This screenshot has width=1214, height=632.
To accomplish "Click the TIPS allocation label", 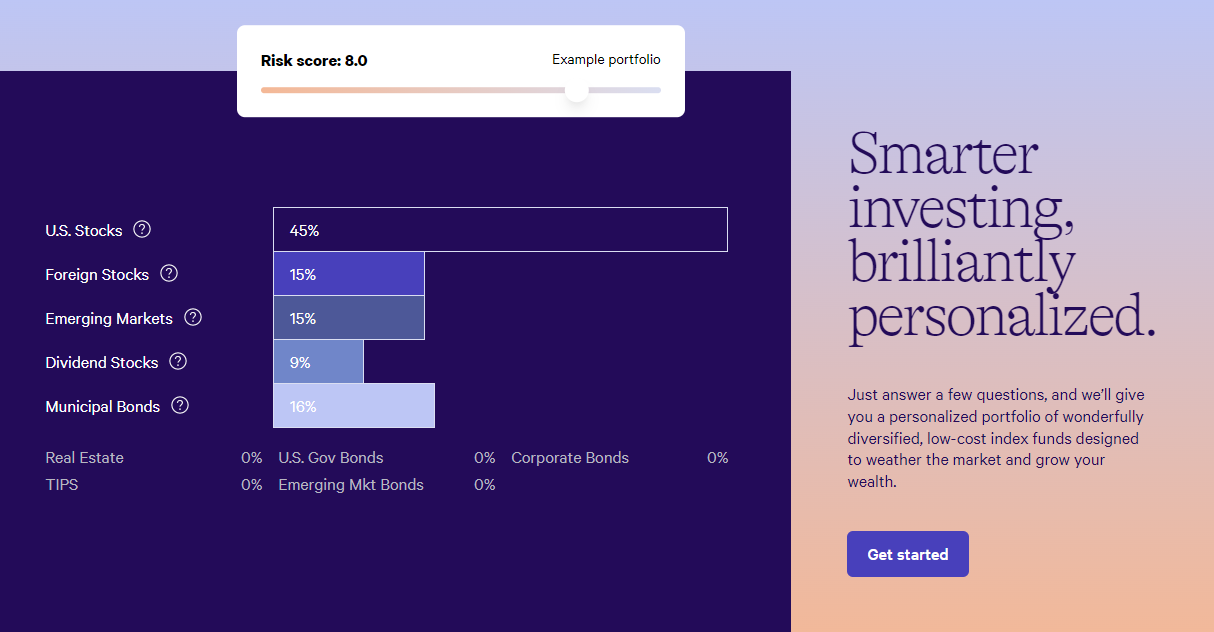I will [62, 485].
